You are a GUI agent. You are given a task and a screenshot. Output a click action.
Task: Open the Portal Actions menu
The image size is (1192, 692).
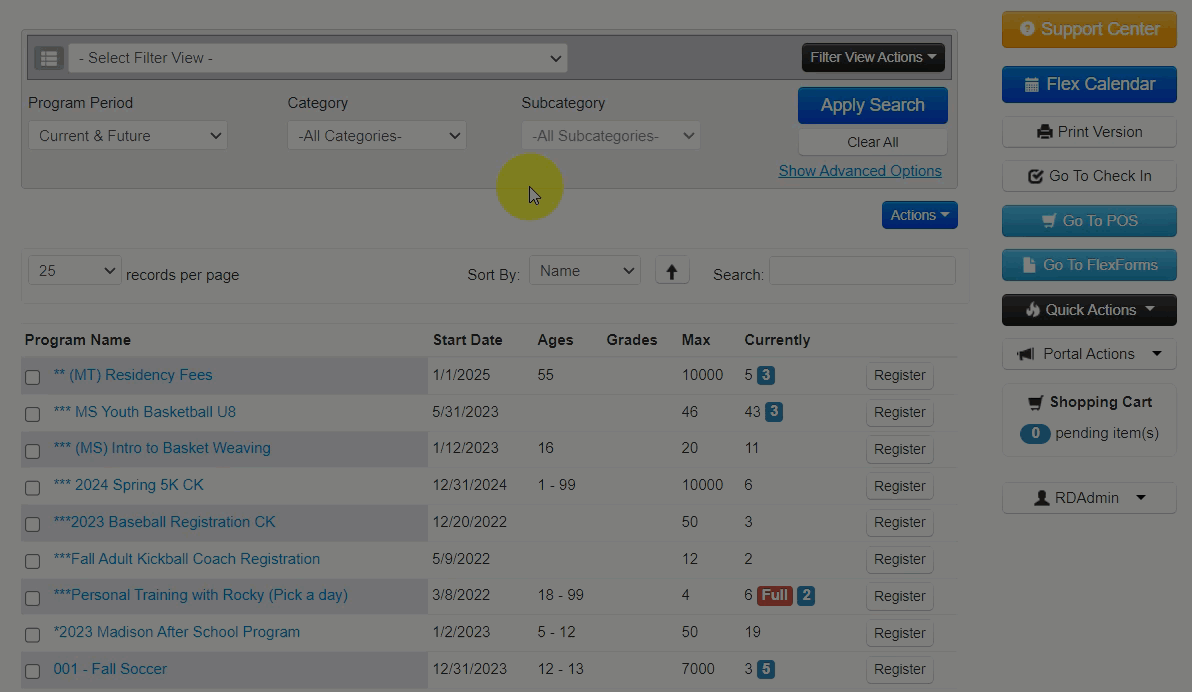(1089, 354)
